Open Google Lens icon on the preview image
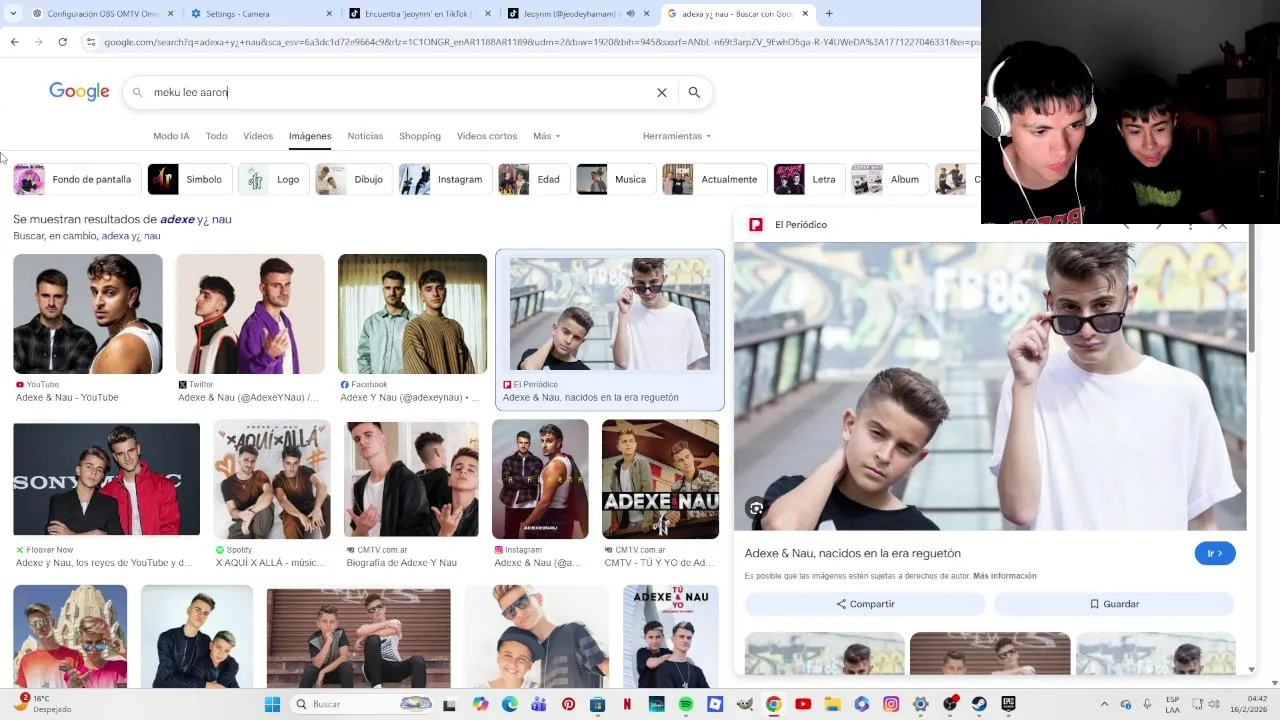Screen dimensions: 1280x720 pos(756,508)
